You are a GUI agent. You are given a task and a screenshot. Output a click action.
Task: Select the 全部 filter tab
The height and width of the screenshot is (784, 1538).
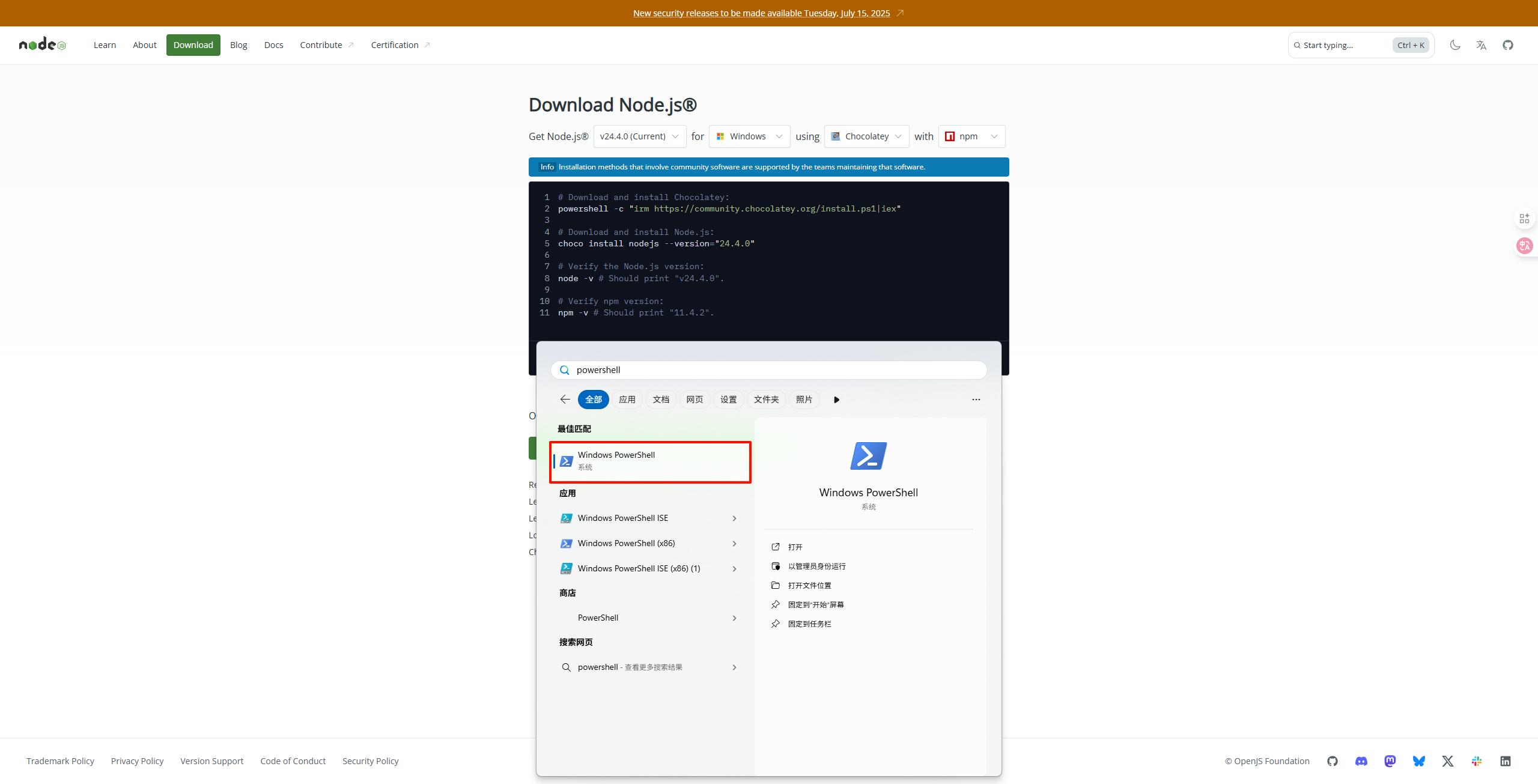click(594, 400)
